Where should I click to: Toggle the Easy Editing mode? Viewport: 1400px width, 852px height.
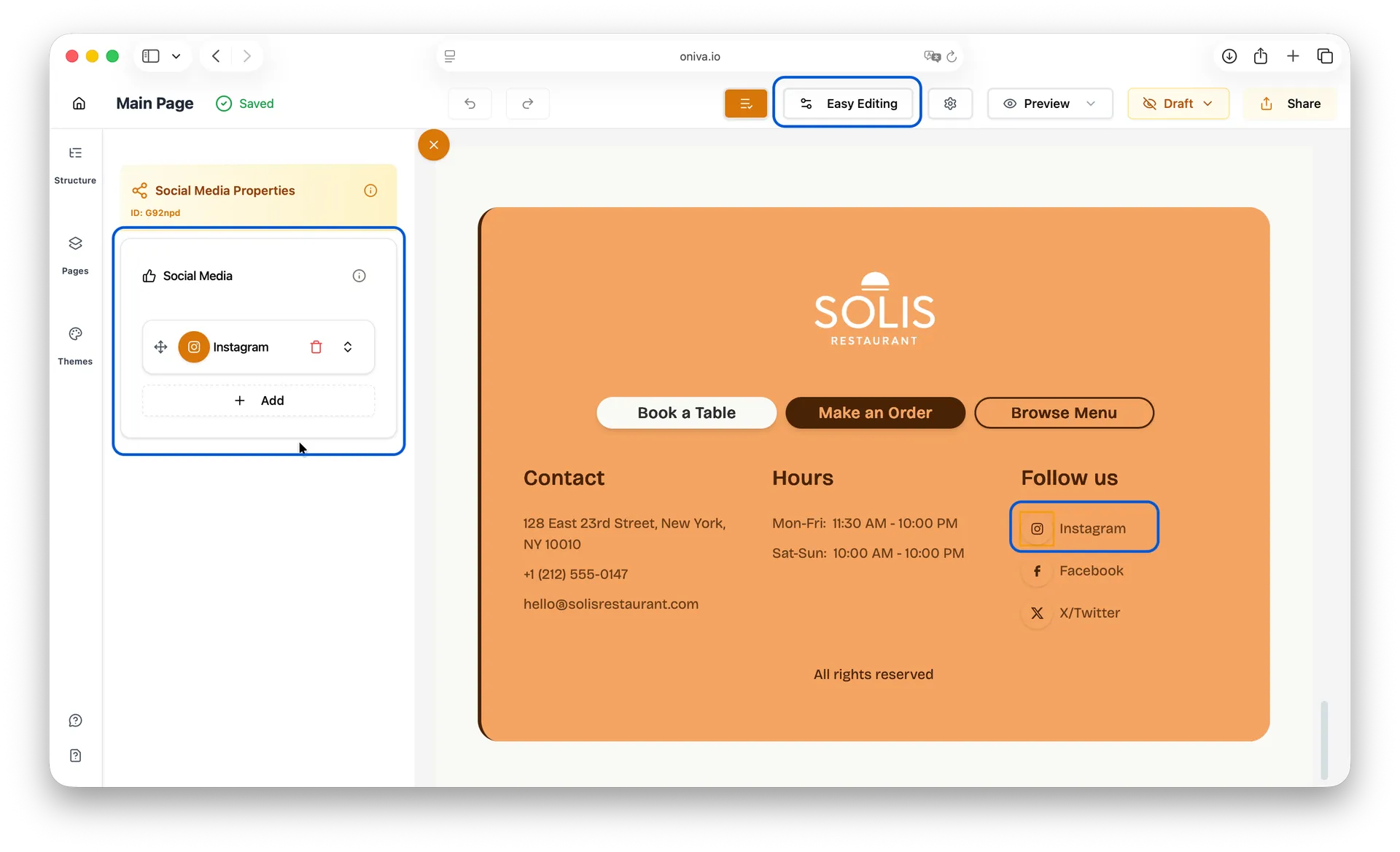pyautogui.click(x=847, y=104)
